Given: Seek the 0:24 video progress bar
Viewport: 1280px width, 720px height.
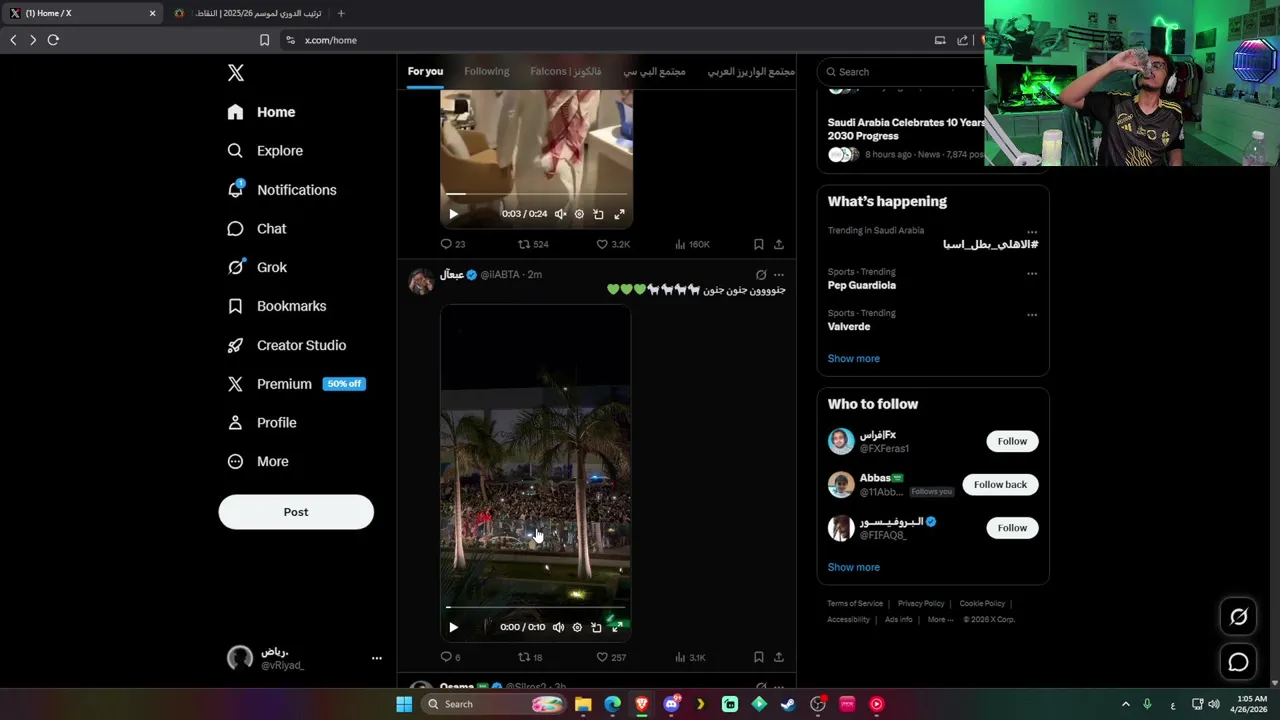Looking at the screenshot, I should pyautogui.click(x=536, y=194).
